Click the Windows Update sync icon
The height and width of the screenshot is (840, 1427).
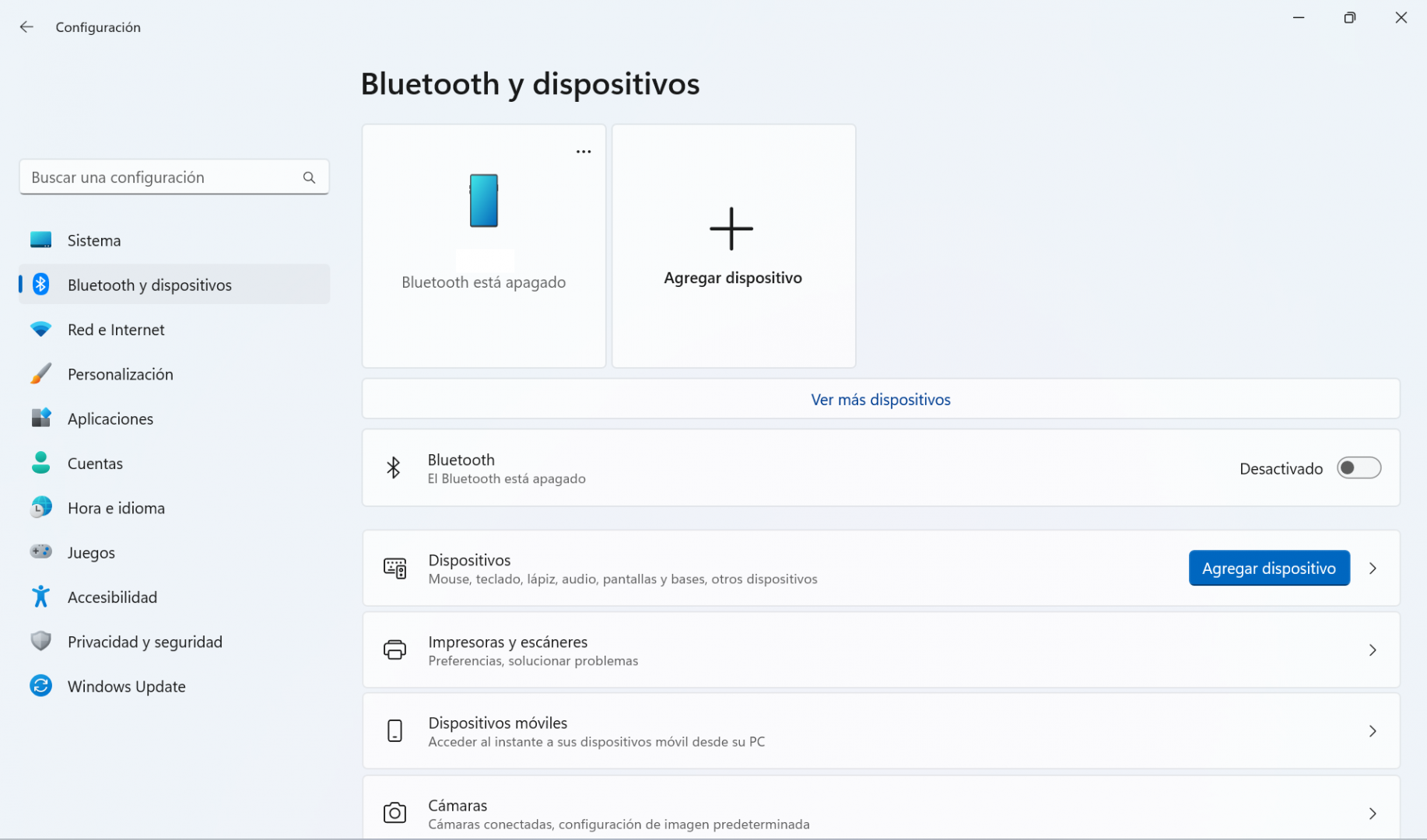tap(40, 686)
